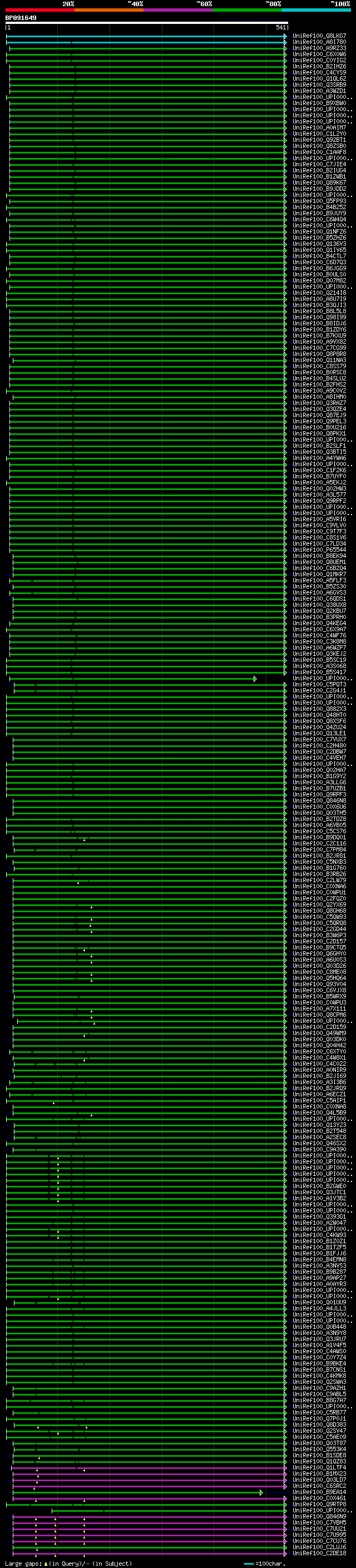Image resolution: width=356 pixels, height=1568 pixels.
Task: Click the label UniRef100_C1L2Y0
Action: (319, 134)
